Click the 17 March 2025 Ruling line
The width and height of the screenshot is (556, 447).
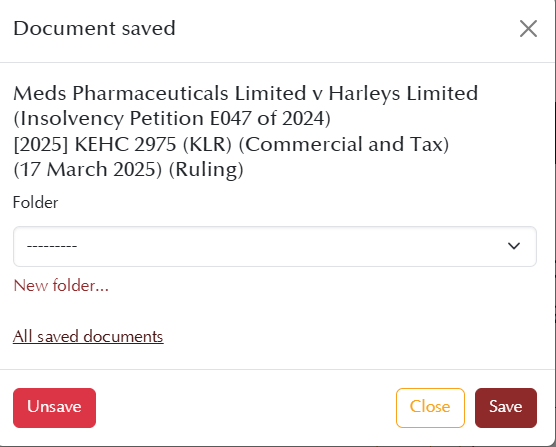click(128, 169)
